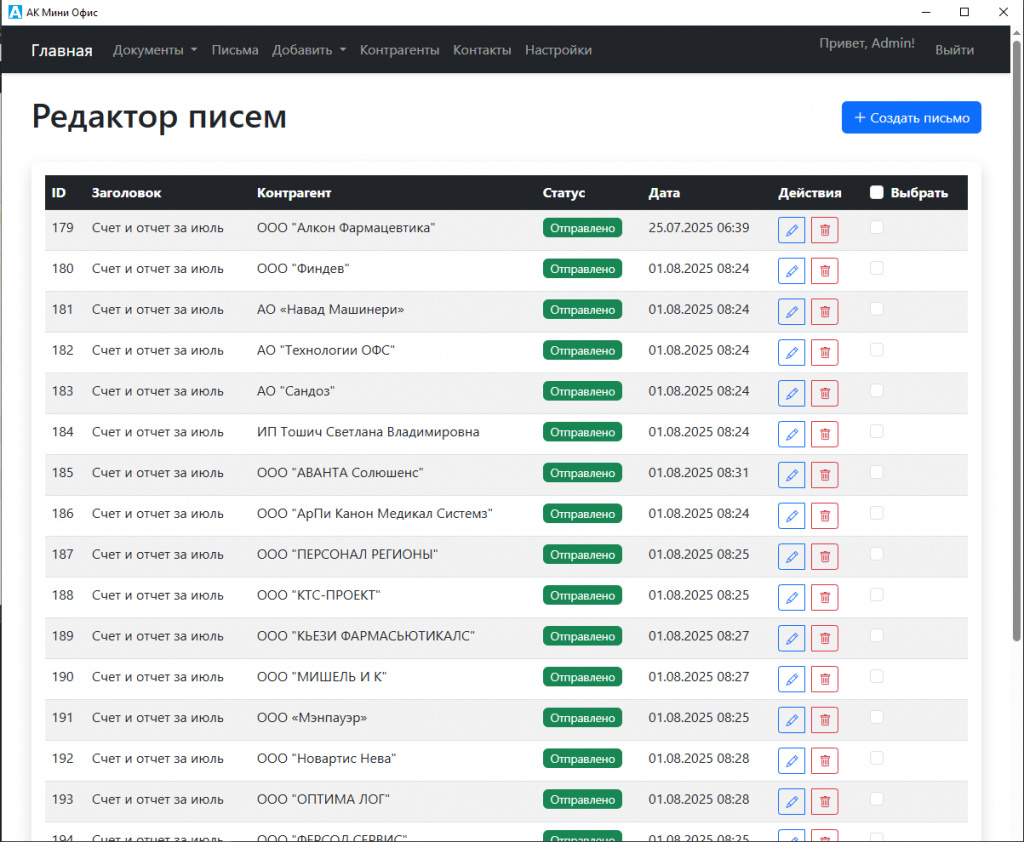The width and height of the screenshot is (1024, 842).
Task: Open the Контрагенты section
Action: [x=399, y=50]
